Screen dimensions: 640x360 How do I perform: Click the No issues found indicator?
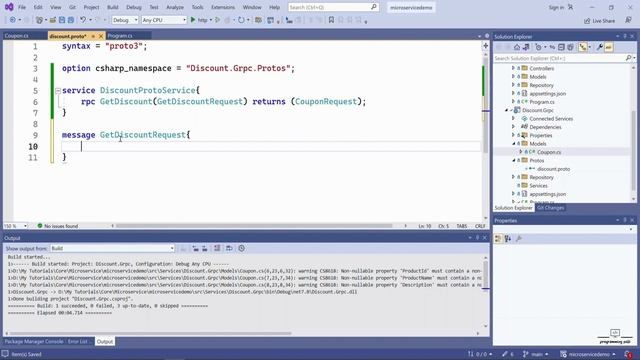coord(58,226)
